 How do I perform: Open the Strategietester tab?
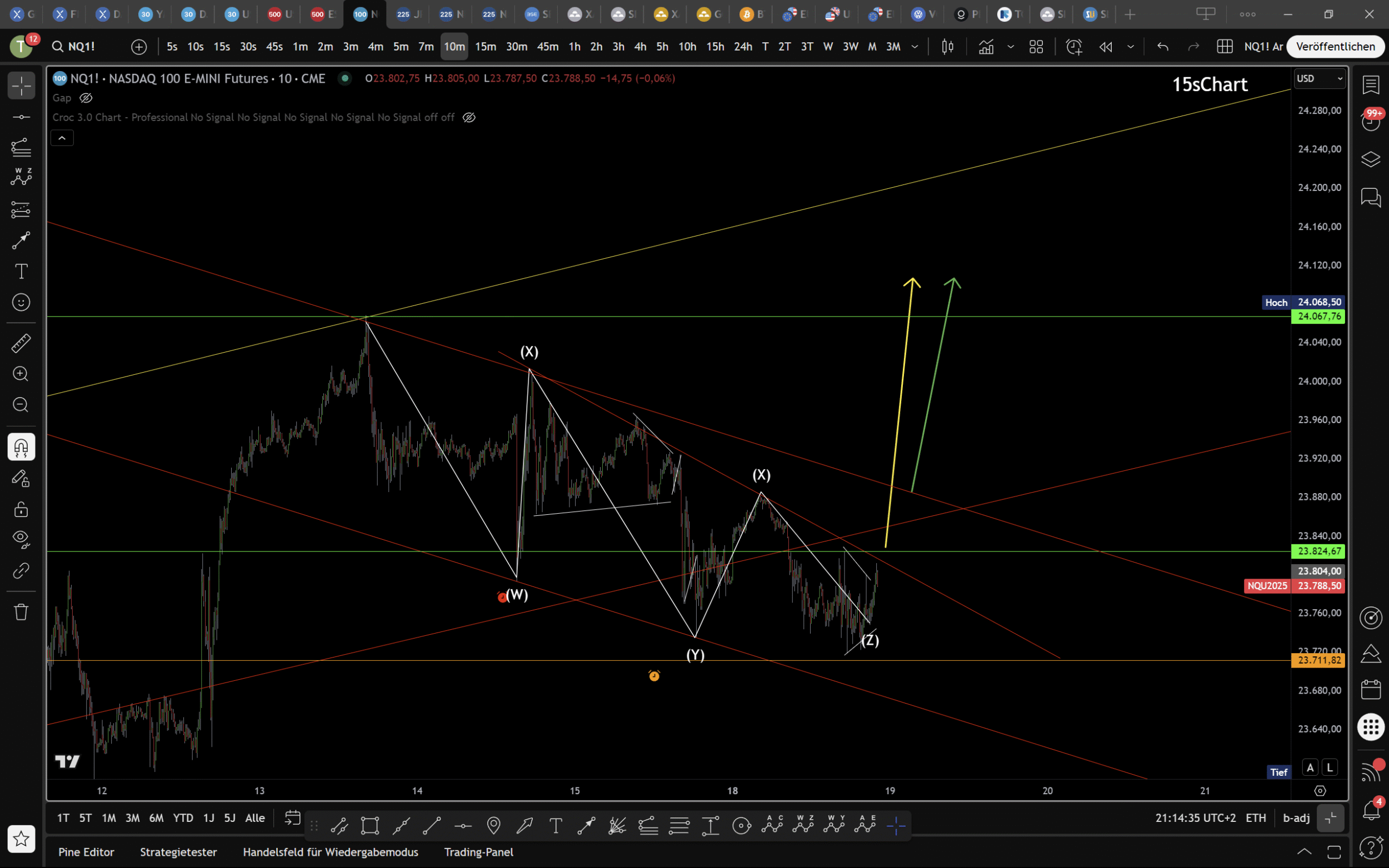(178, 852)
